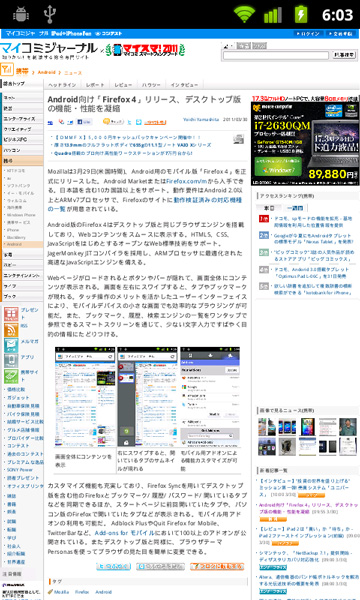Viewport: 360px width, 600px height.
Task: Click the search submit button
Action: click(344, 55)
